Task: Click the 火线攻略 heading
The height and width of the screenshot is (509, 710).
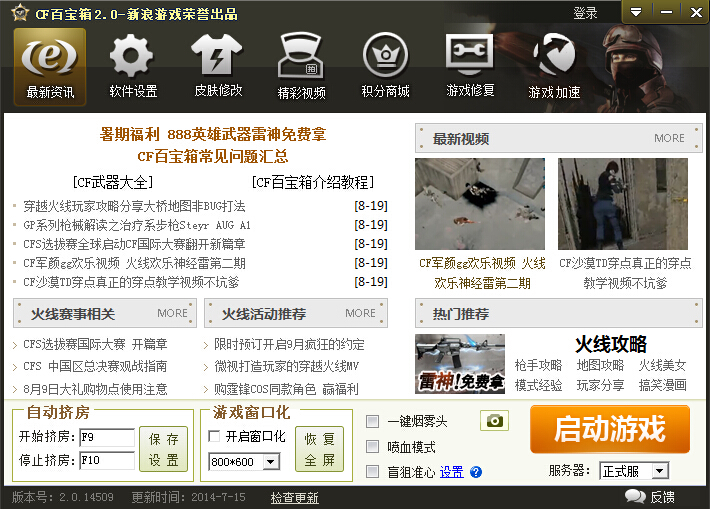Action: [x=611, y=345]
